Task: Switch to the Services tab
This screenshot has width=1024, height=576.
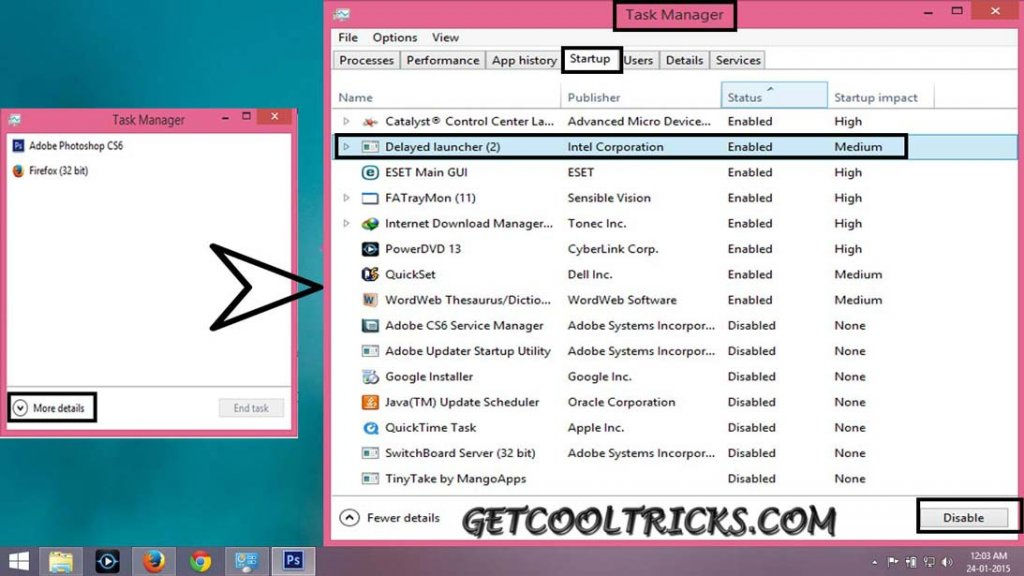Action: click(x=738, y=60)
